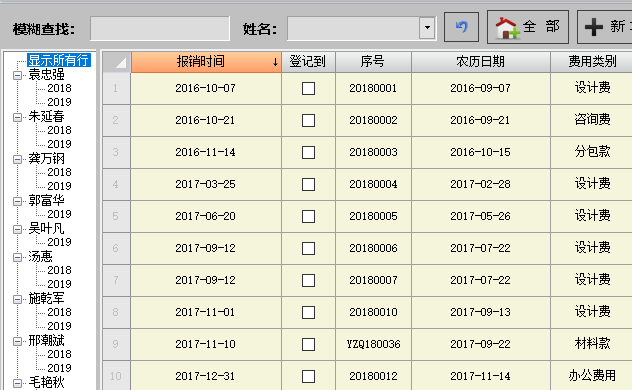Screen dimensions: 632x390
Task: Collapse the 龚万钢 tree node
Action: pos(17,159)
